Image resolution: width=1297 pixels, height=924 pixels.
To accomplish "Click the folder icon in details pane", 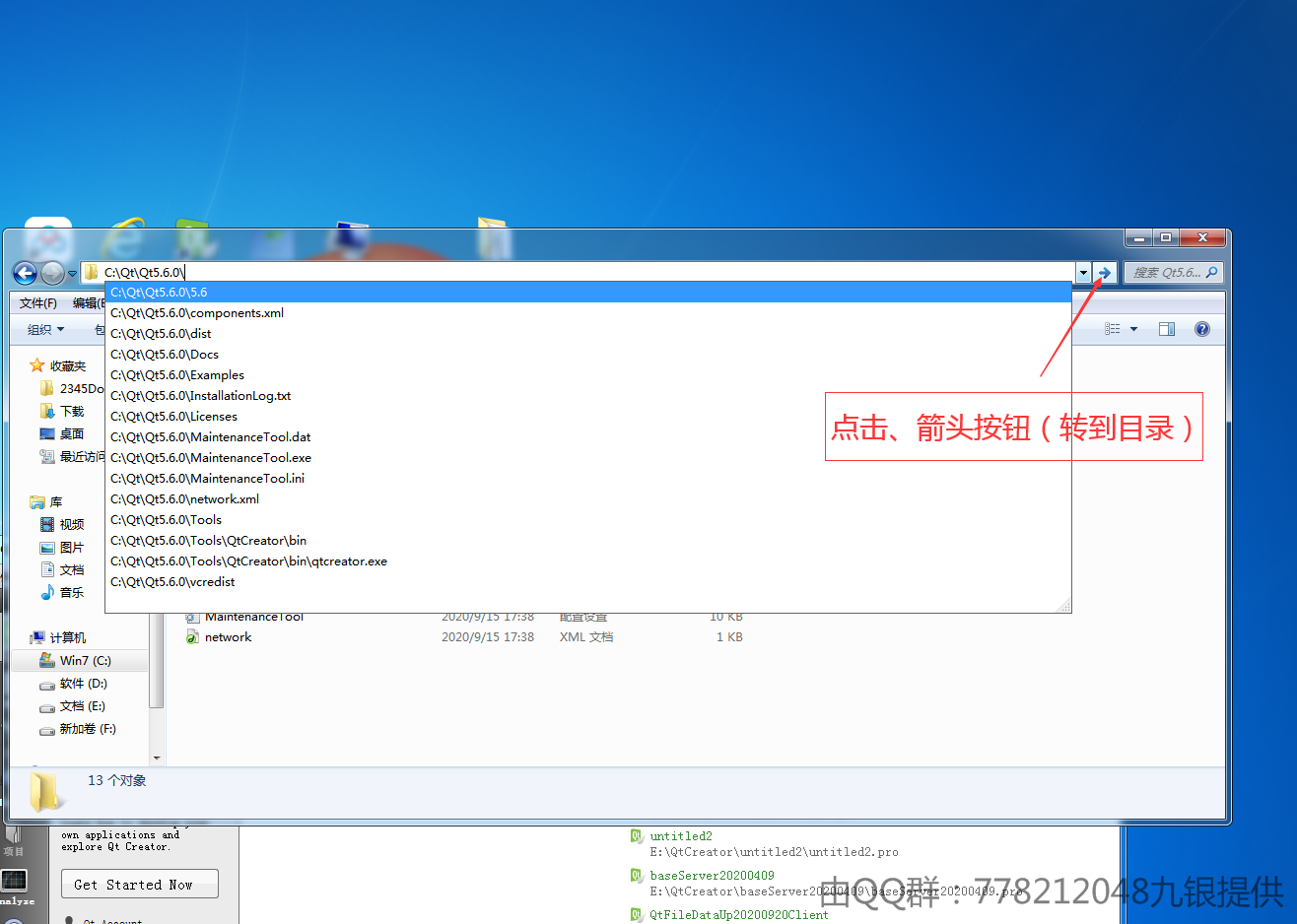I will (44, 792).
